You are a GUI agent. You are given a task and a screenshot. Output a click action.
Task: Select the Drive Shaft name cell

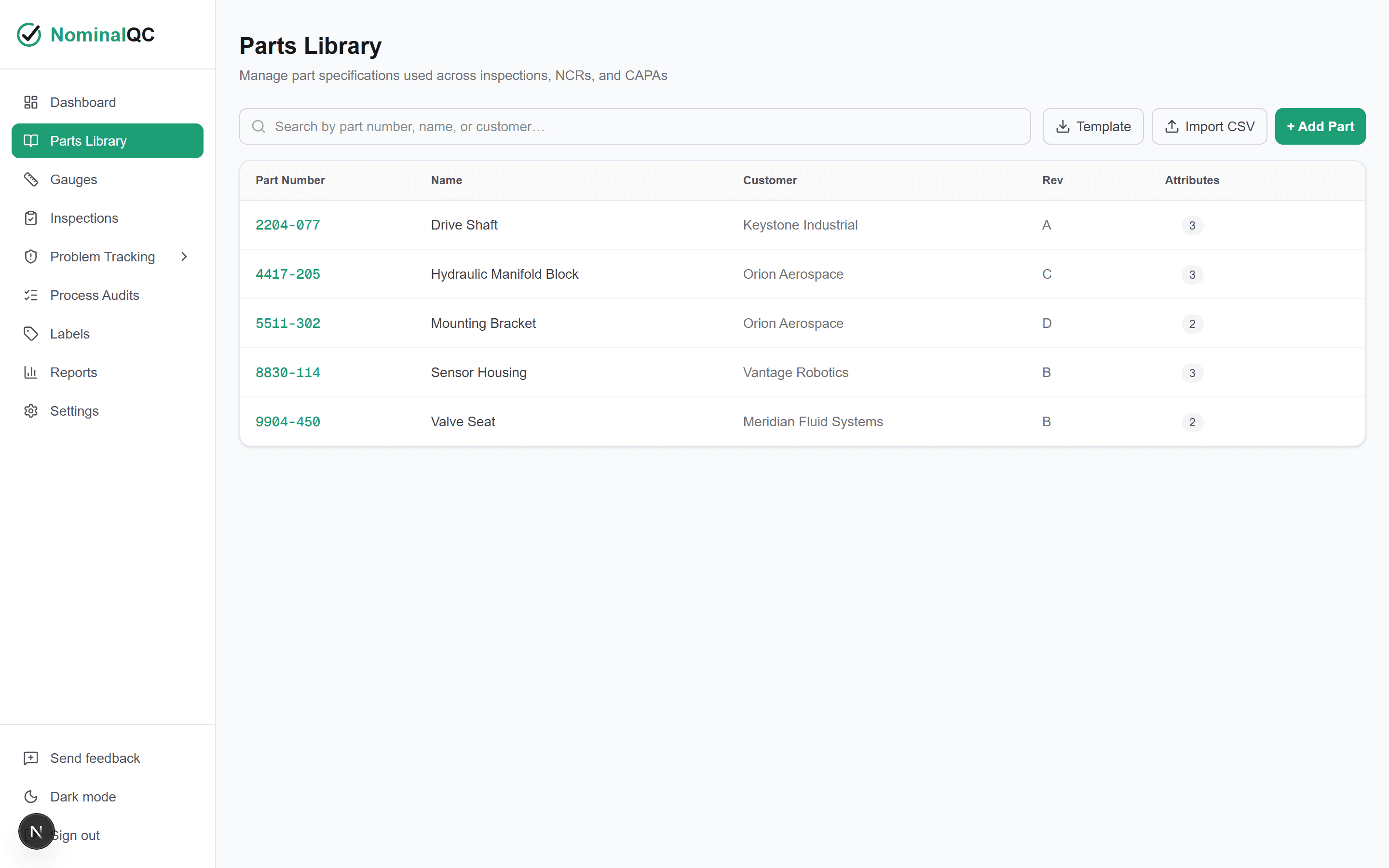click(464, 225)
